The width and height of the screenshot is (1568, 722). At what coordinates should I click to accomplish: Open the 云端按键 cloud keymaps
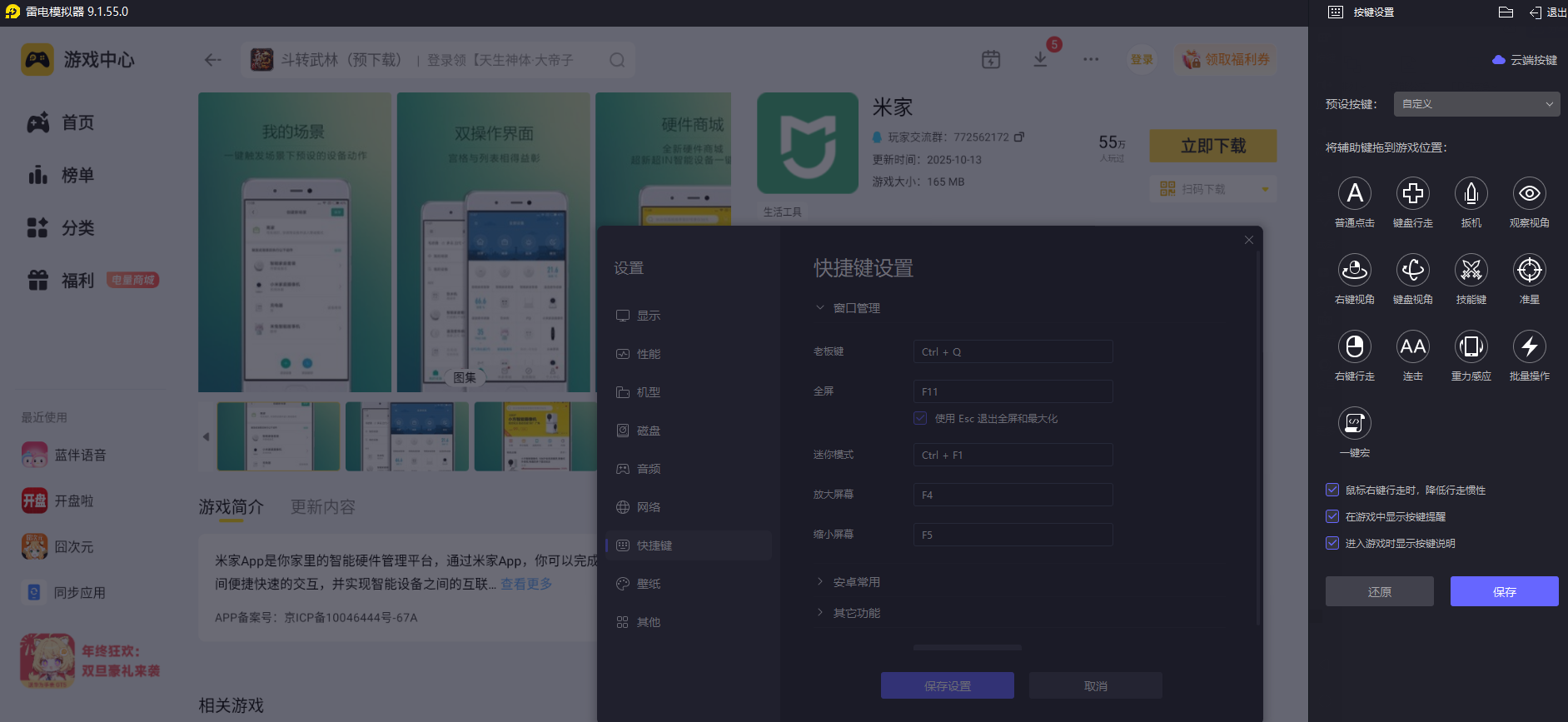[1525, 60]
